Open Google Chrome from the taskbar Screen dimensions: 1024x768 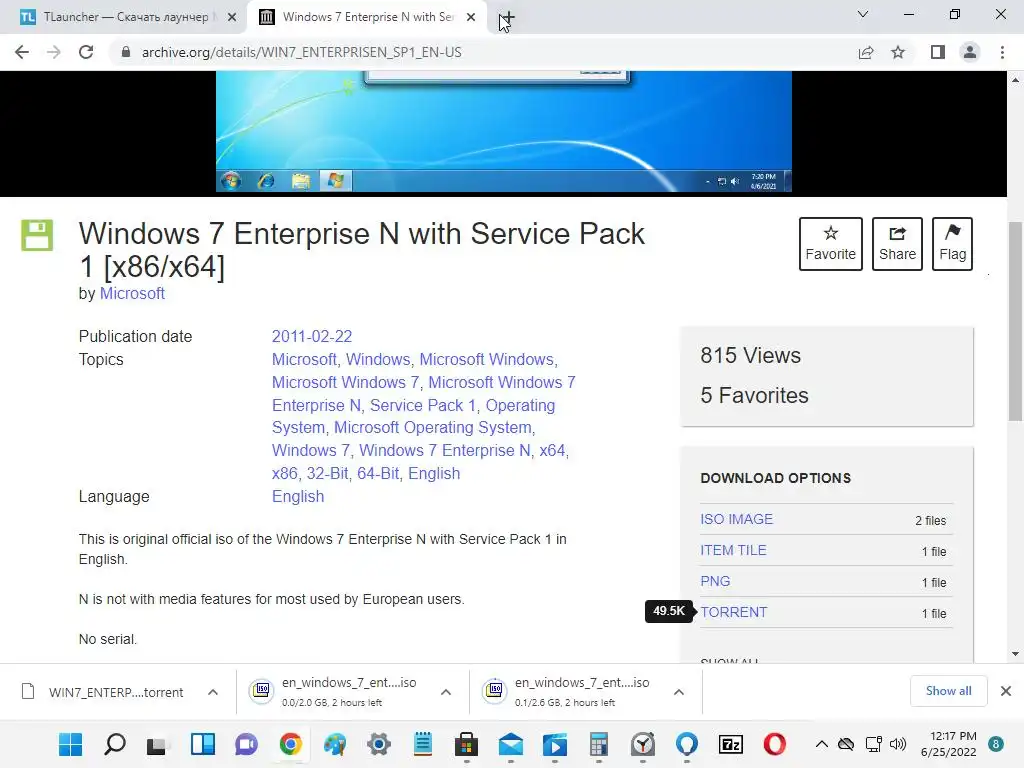291,744
